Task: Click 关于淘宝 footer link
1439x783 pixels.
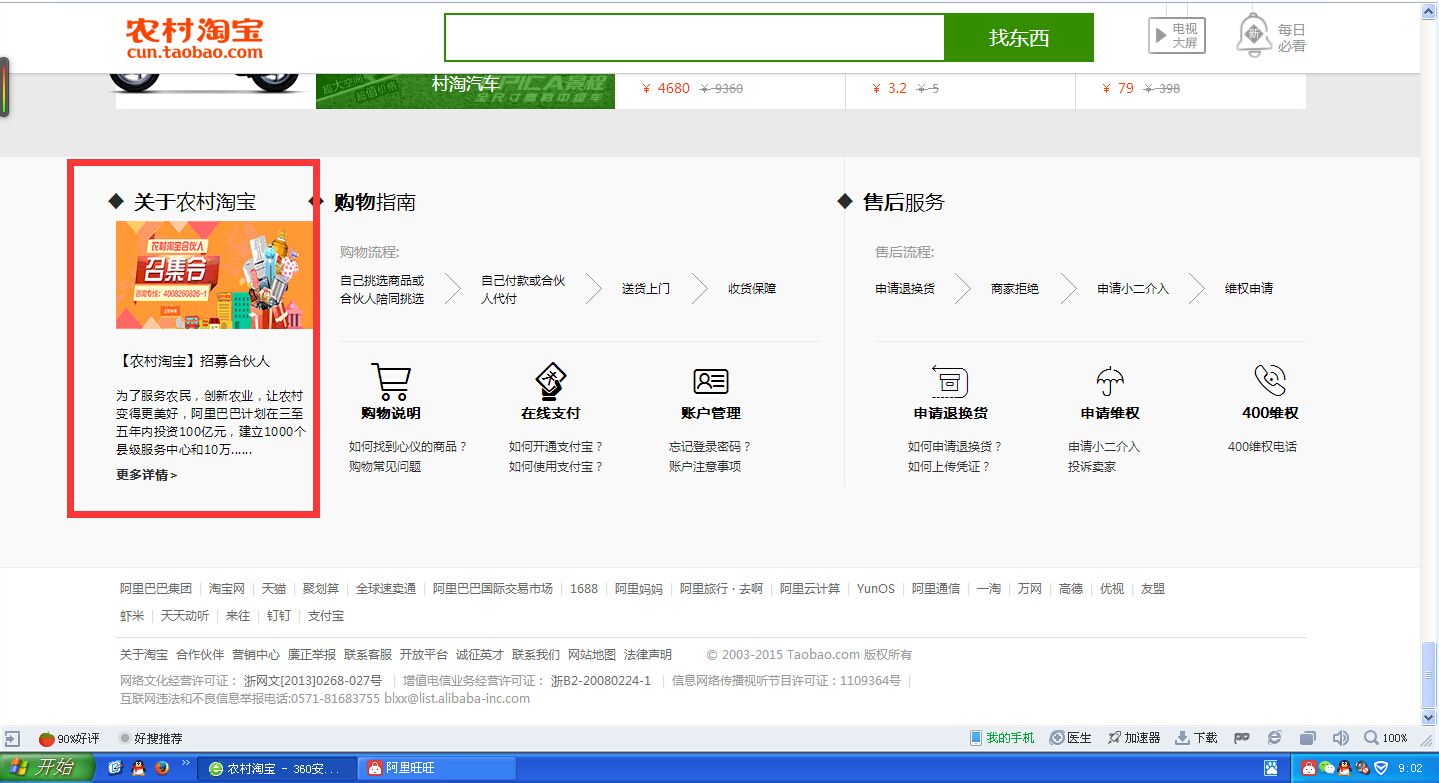Action: coord(144,655)
